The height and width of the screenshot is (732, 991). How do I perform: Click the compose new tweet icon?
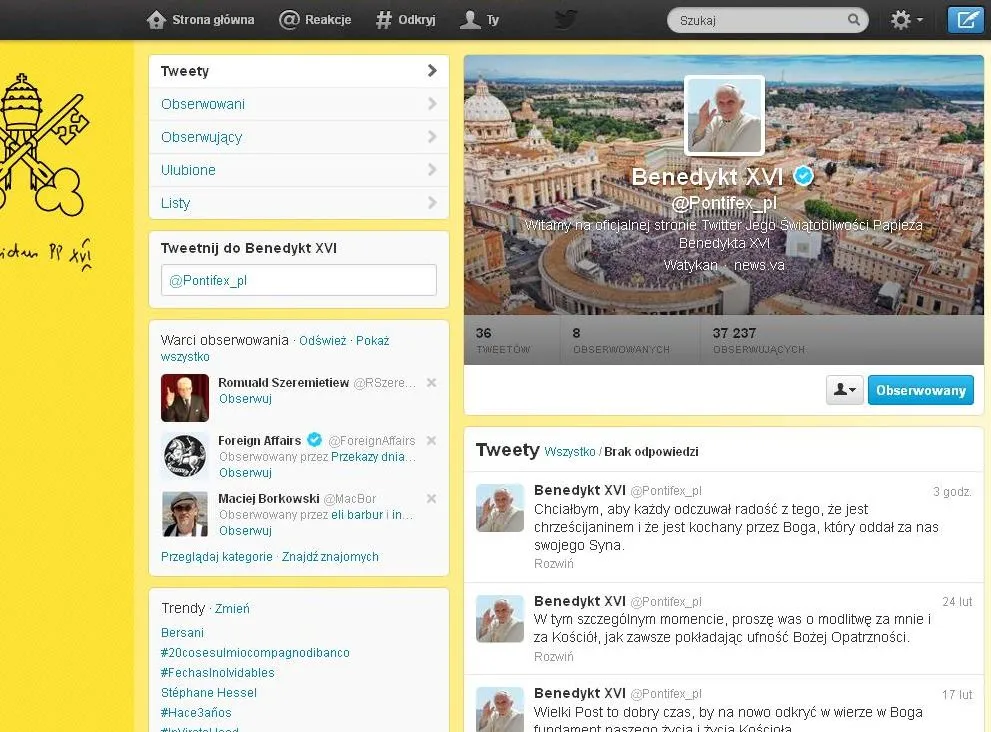tap(965, 20)
